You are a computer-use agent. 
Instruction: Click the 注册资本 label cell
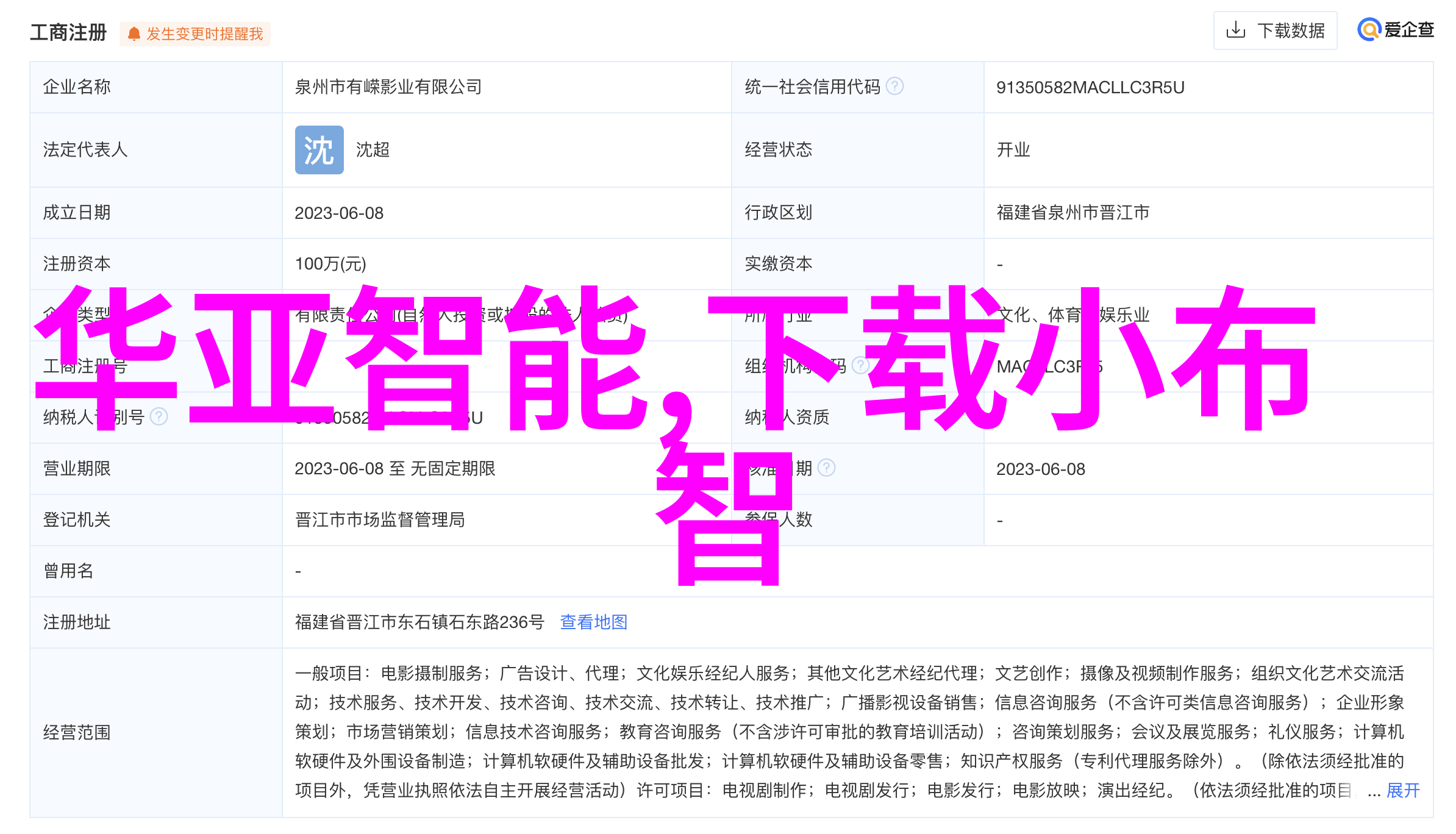tap(156, 264)
